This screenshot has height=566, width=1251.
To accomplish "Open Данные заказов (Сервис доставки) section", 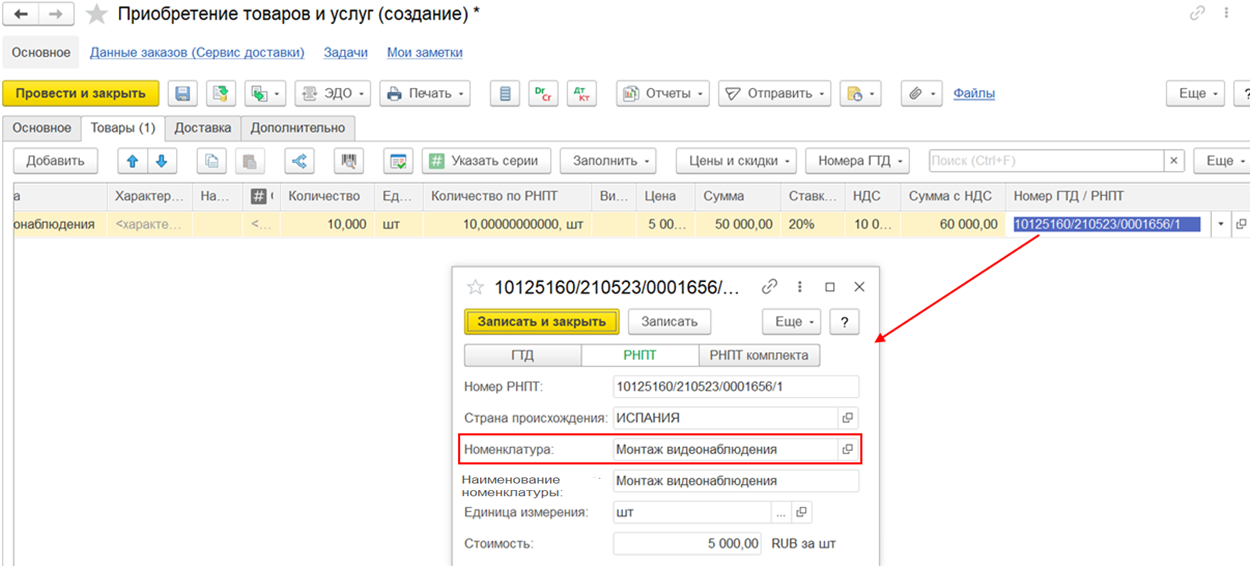I will click(197, 52).
